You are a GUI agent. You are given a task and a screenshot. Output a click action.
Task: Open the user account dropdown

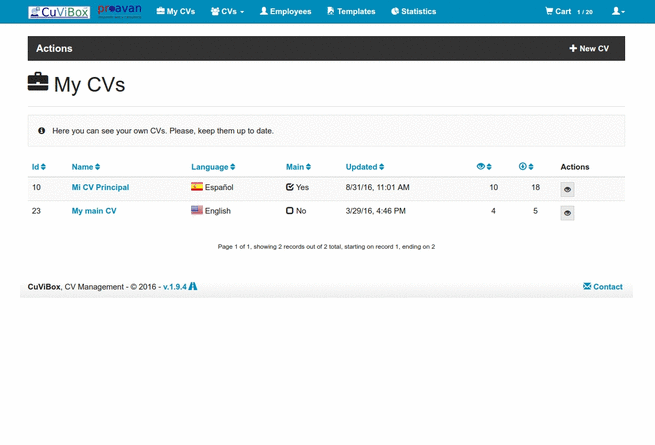(618, 12)
